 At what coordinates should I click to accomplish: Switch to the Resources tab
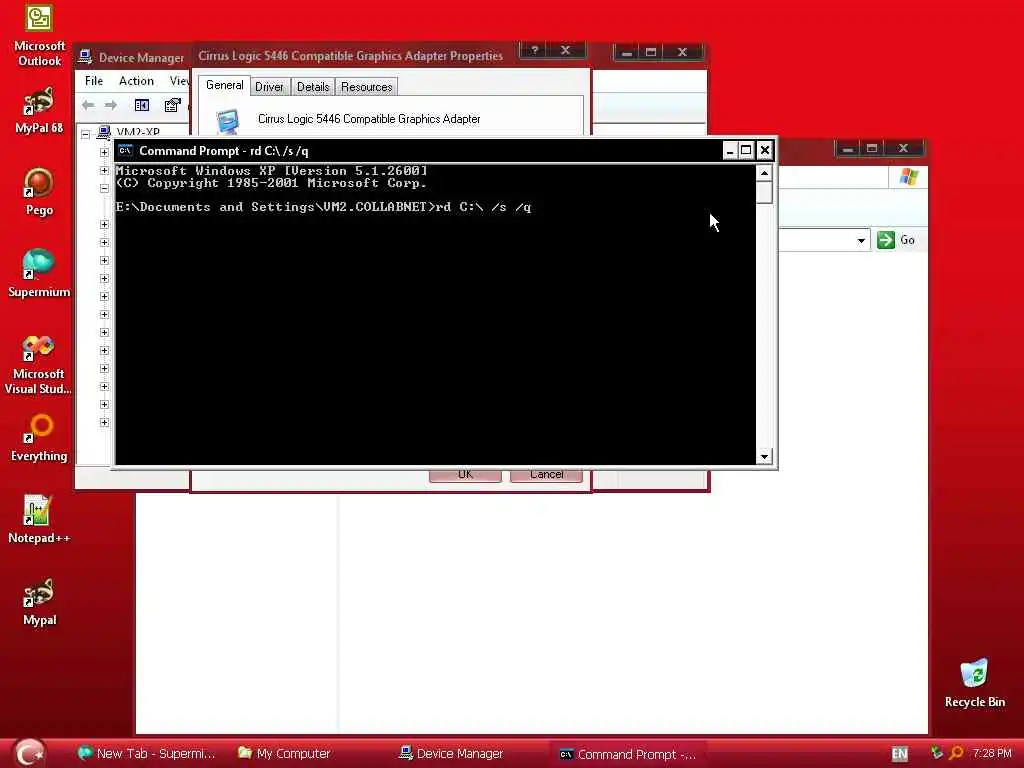coord(366,87)
